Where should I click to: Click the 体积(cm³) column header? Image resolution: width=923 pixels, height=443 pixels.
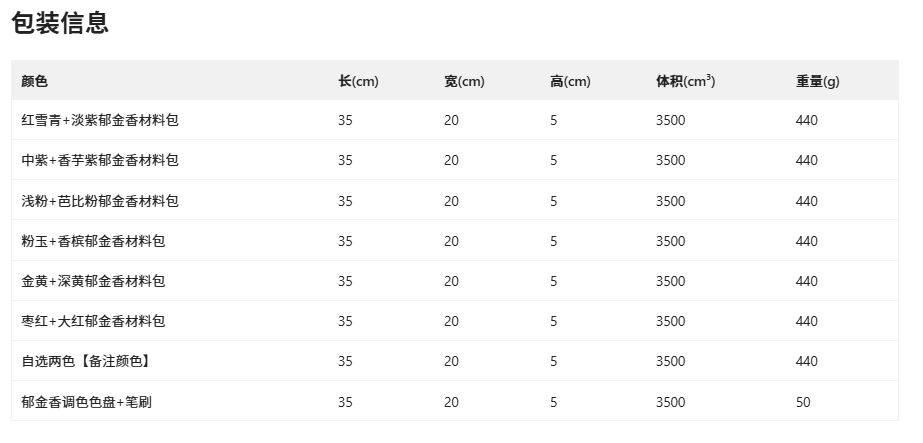pyautogui.click(x=685, y=81)
